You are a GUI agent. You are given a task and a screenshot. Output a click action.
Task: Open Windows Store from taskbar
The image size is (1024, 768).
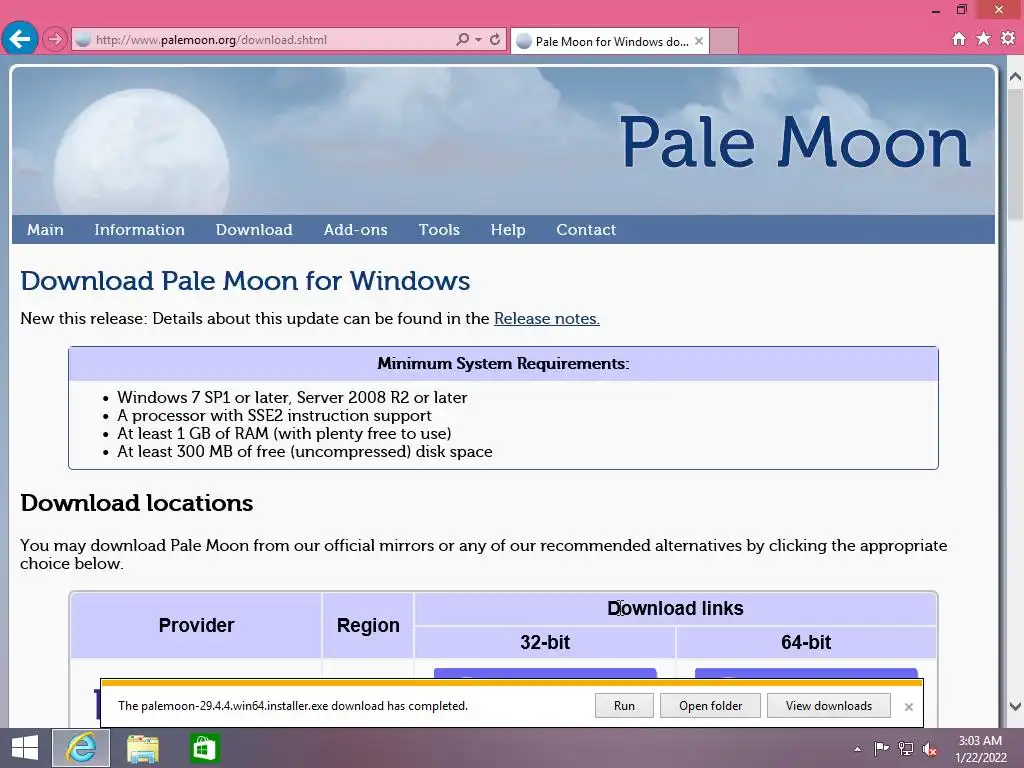(204, 748)
